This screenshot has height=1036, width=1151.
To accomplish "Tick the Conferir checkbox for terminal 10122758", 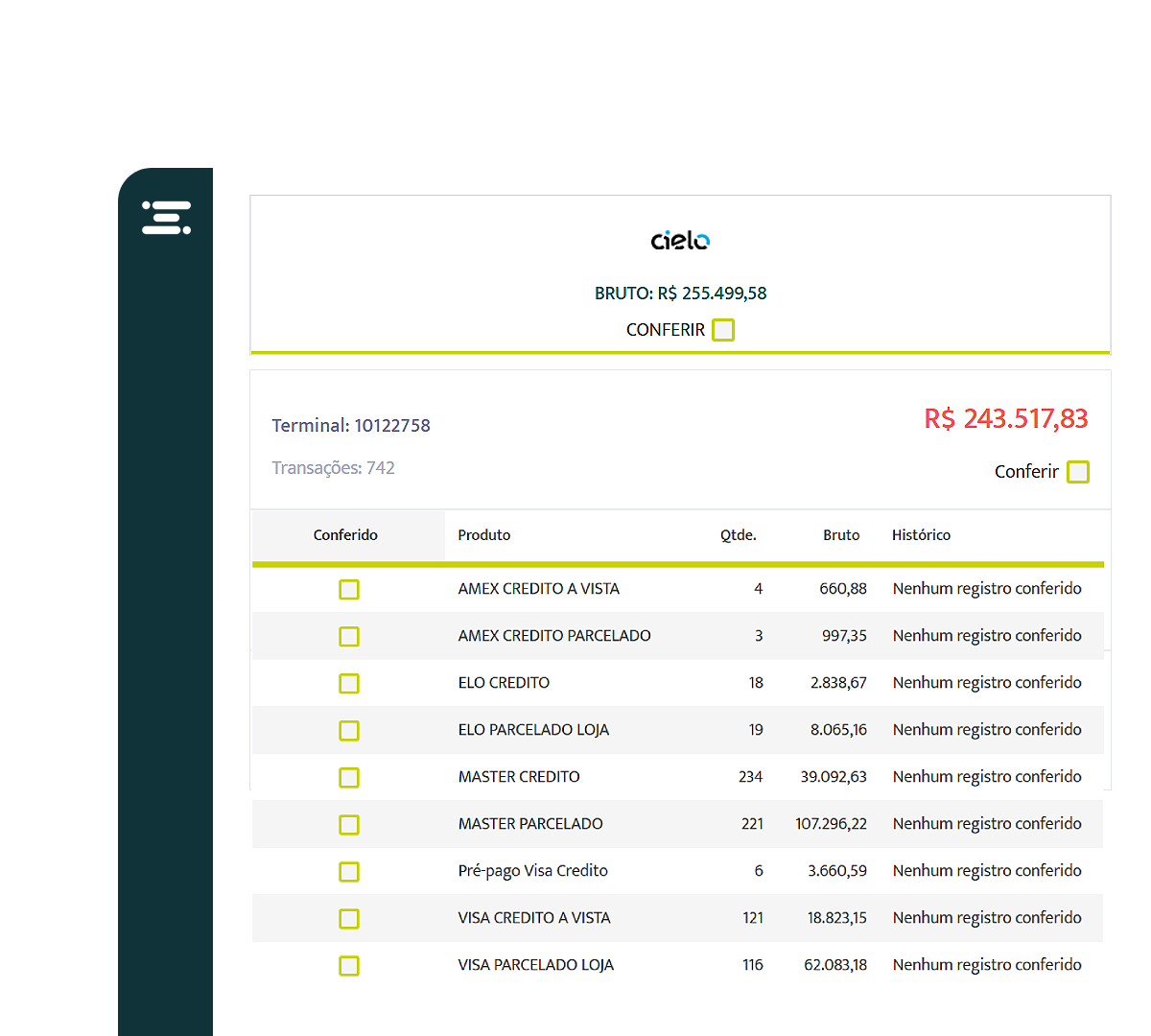I will pos(1078,472).
